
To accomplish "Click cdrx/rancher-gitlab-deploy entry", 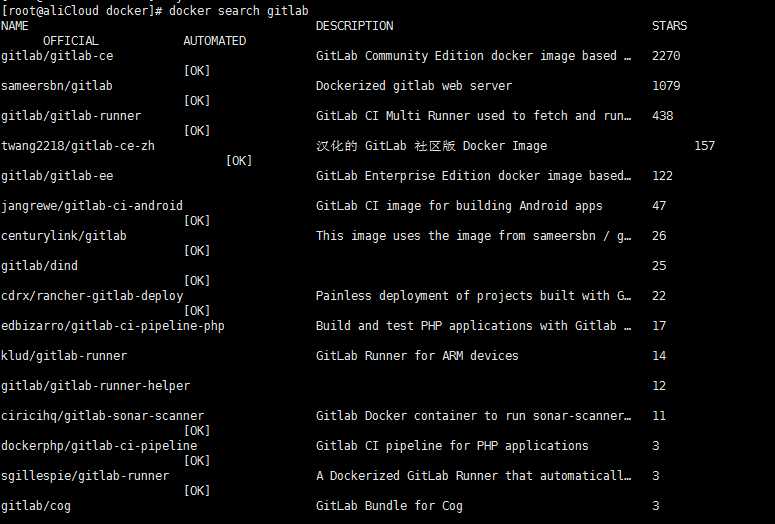I will pyautogui.click(x=92, y=296).
